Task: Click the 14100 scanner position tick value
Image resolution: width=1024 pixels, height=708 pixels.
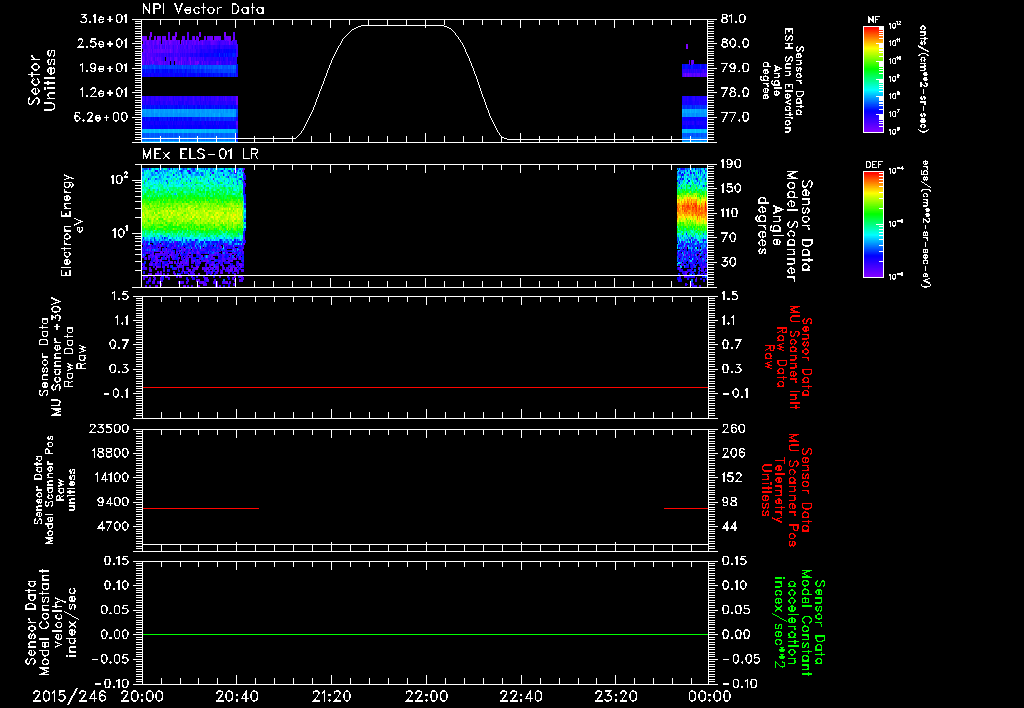Action: 108,477
